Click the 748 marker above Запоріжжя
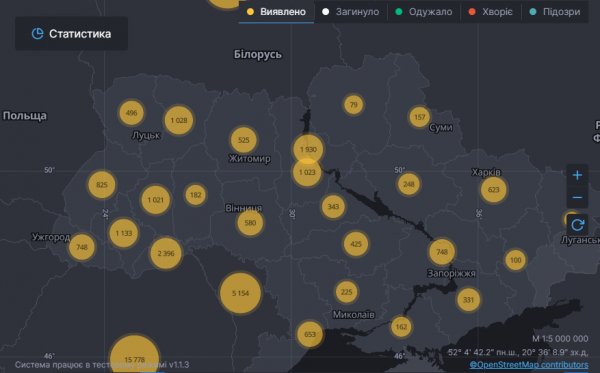This screenshot has height=373, width=600. point(442,252)
